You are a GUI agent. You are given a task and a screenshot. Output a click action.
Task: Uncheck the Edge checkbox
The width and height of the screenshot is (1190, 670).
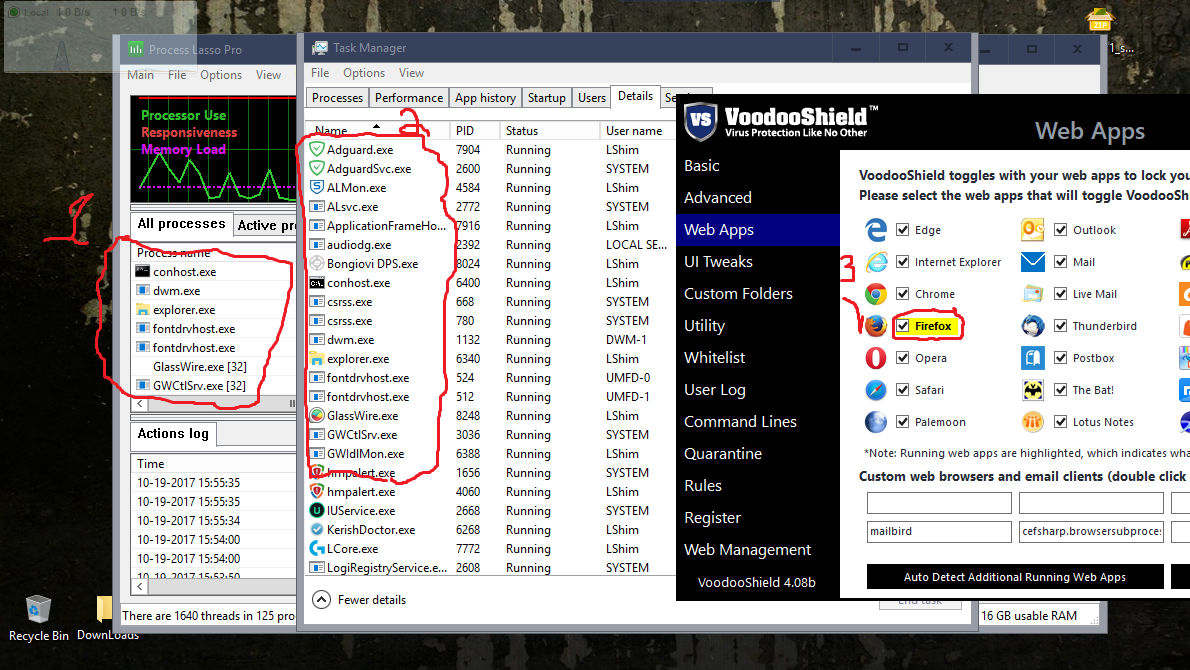902,229
